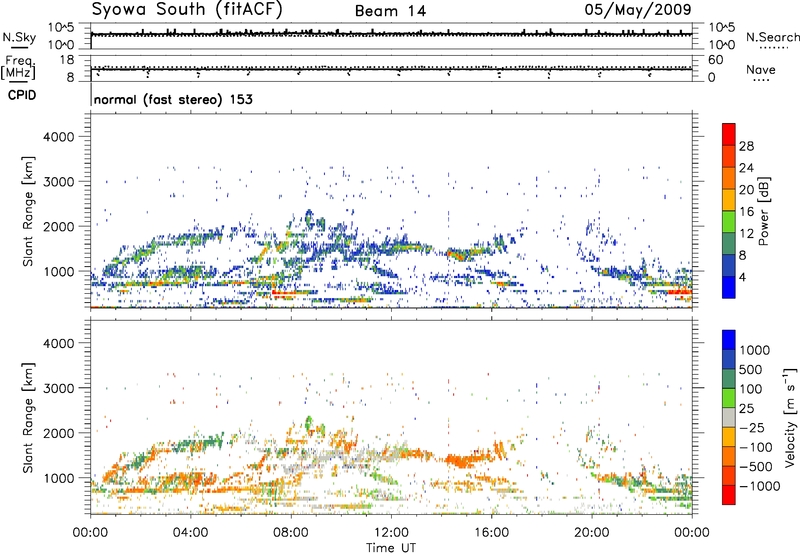Click the "25" velocity colorbar label
Viewport: 800px width, 554px height.
point(746,409)
